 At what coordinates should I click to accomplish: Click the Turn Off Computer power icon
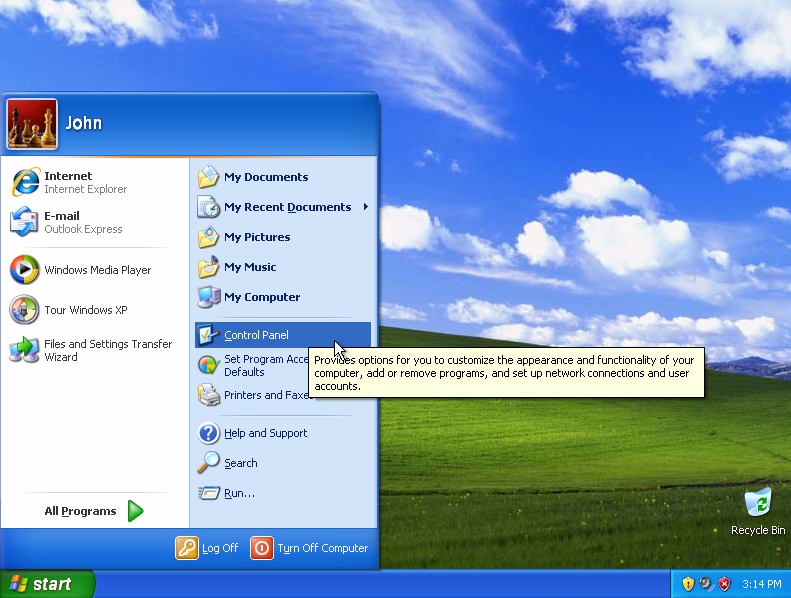[x=262, y=548]
